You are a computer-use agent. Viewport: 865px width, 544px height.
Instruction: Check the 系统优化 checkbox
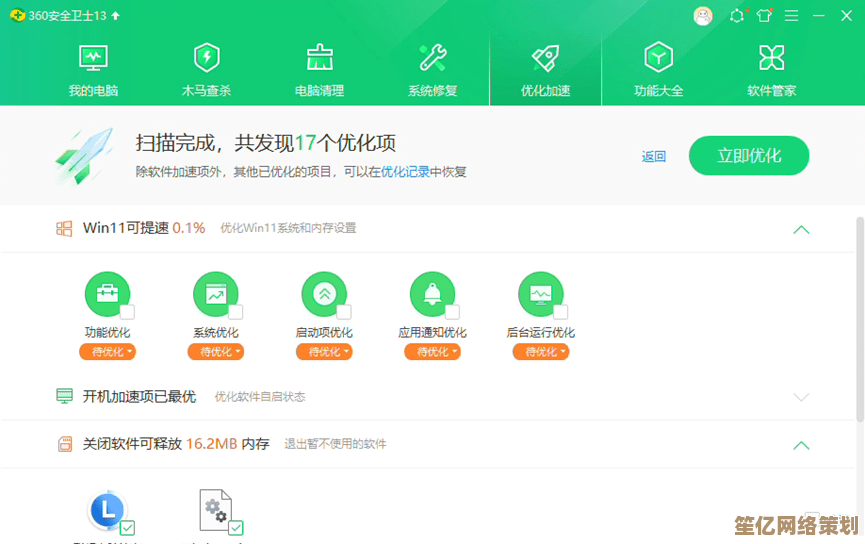(236, 312)
